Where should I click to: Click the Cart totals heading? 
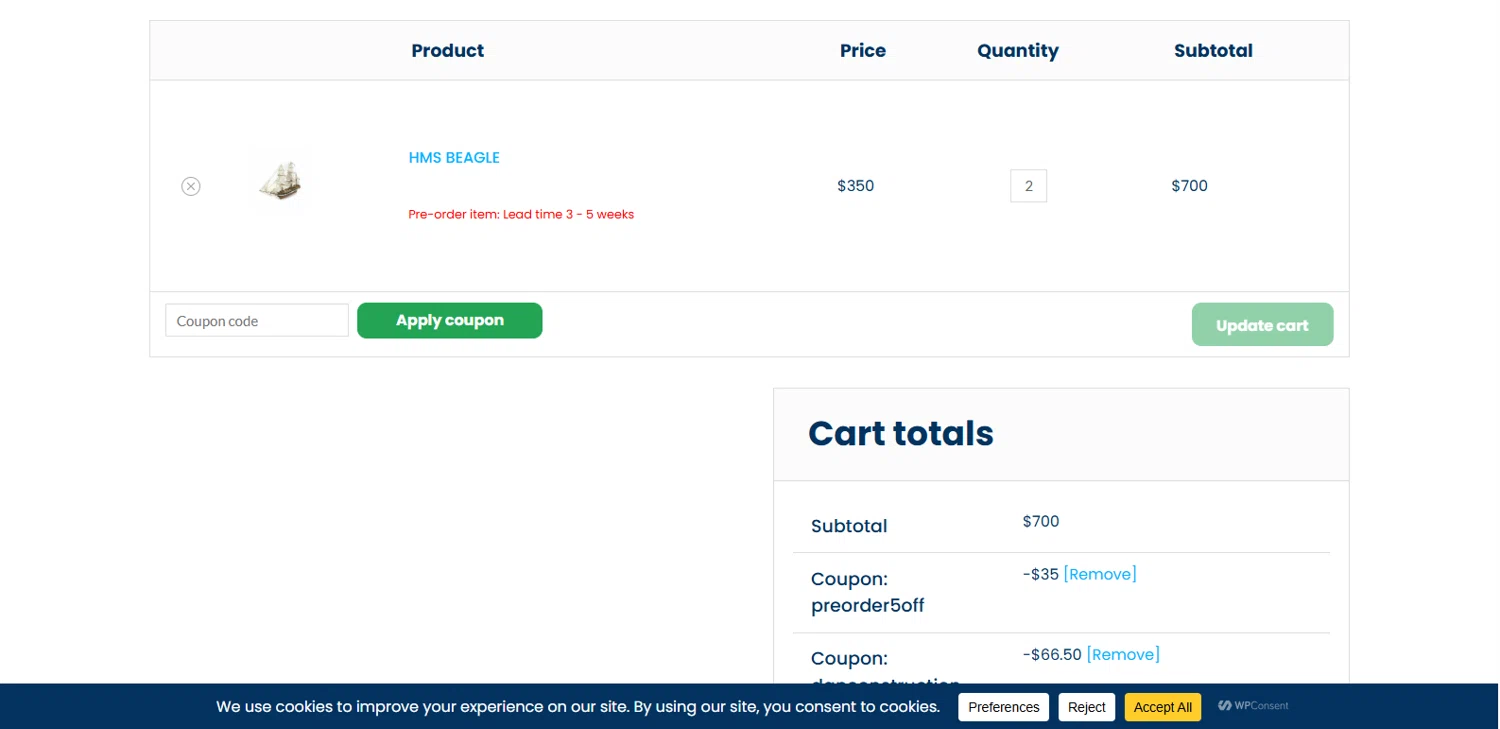(x=901, y=433)
